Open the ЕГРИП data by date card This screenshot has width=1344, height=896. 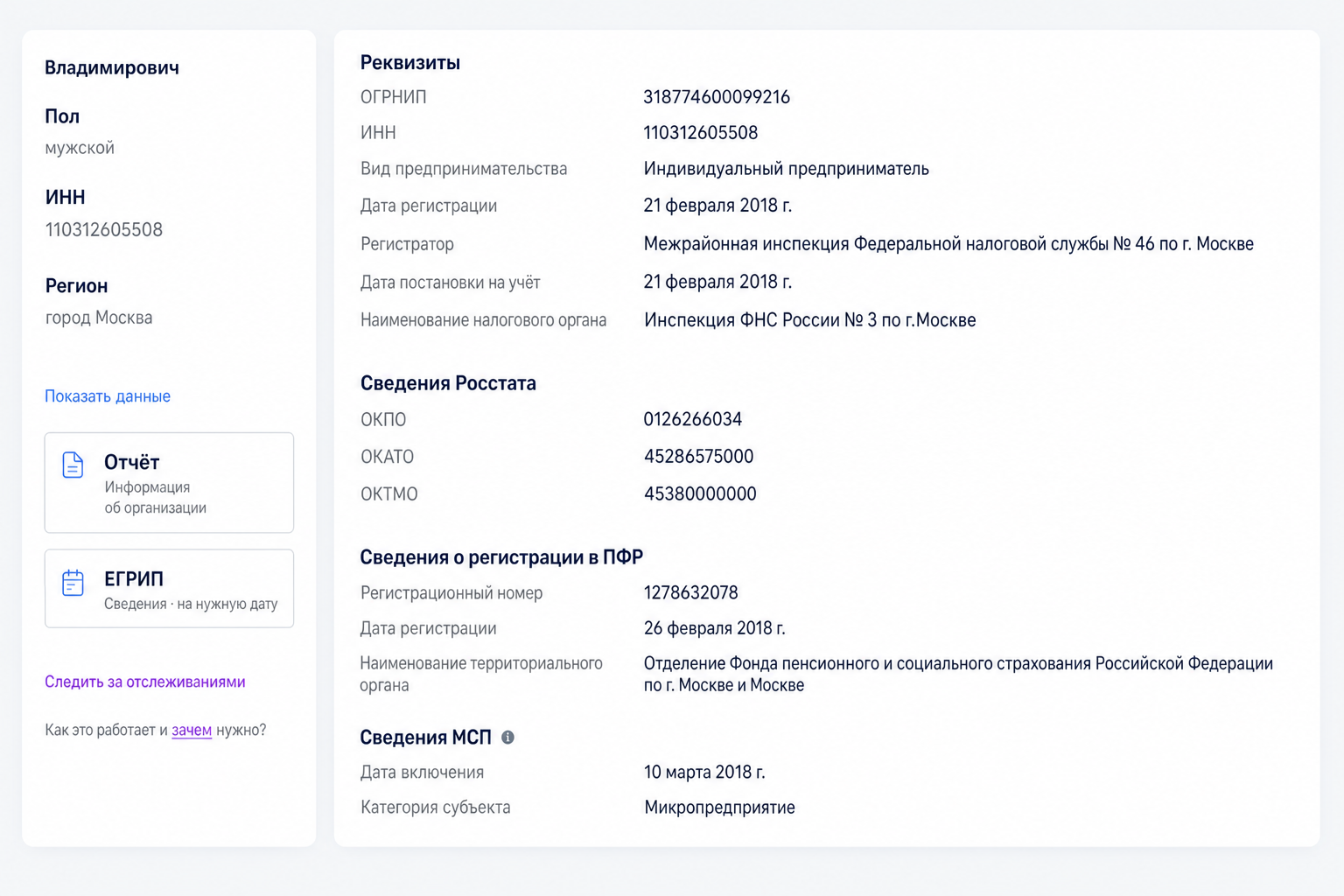pyautogui.click(x=169, y=588)
